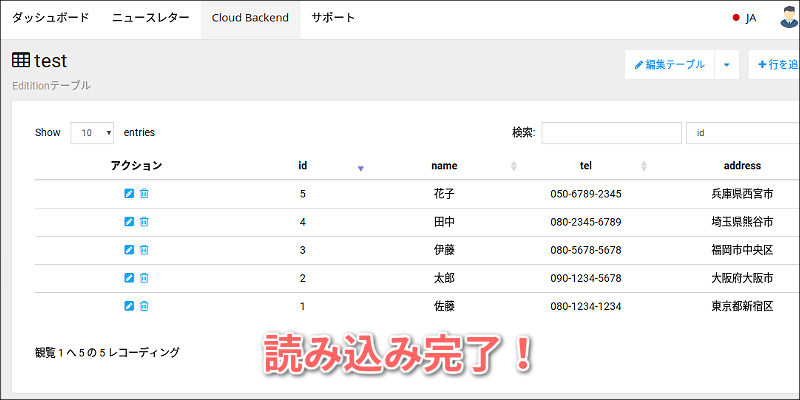800x400 pixels.
Task: Edit the row for 佐藤
Action: click(x=129, y=306)
